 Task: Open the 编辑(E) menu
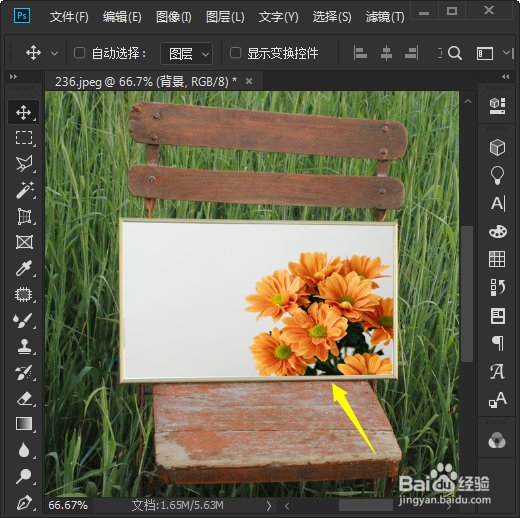pyautogui.click(x=122, y=17)
